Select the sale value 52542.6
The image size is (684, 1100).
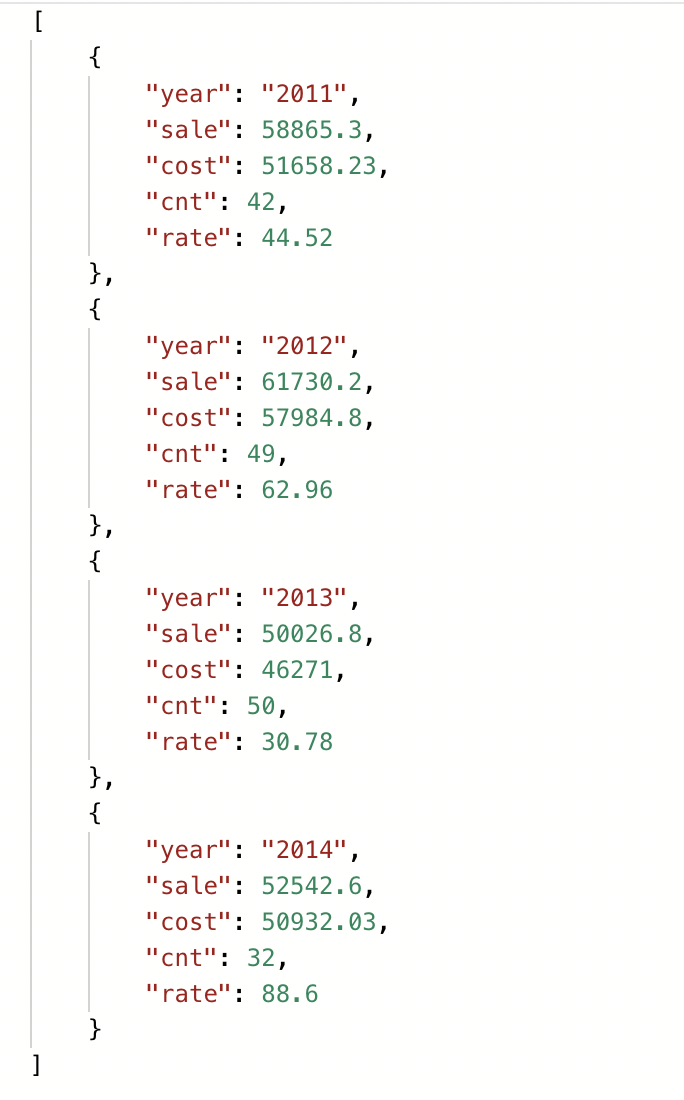(x=311, y=885)
